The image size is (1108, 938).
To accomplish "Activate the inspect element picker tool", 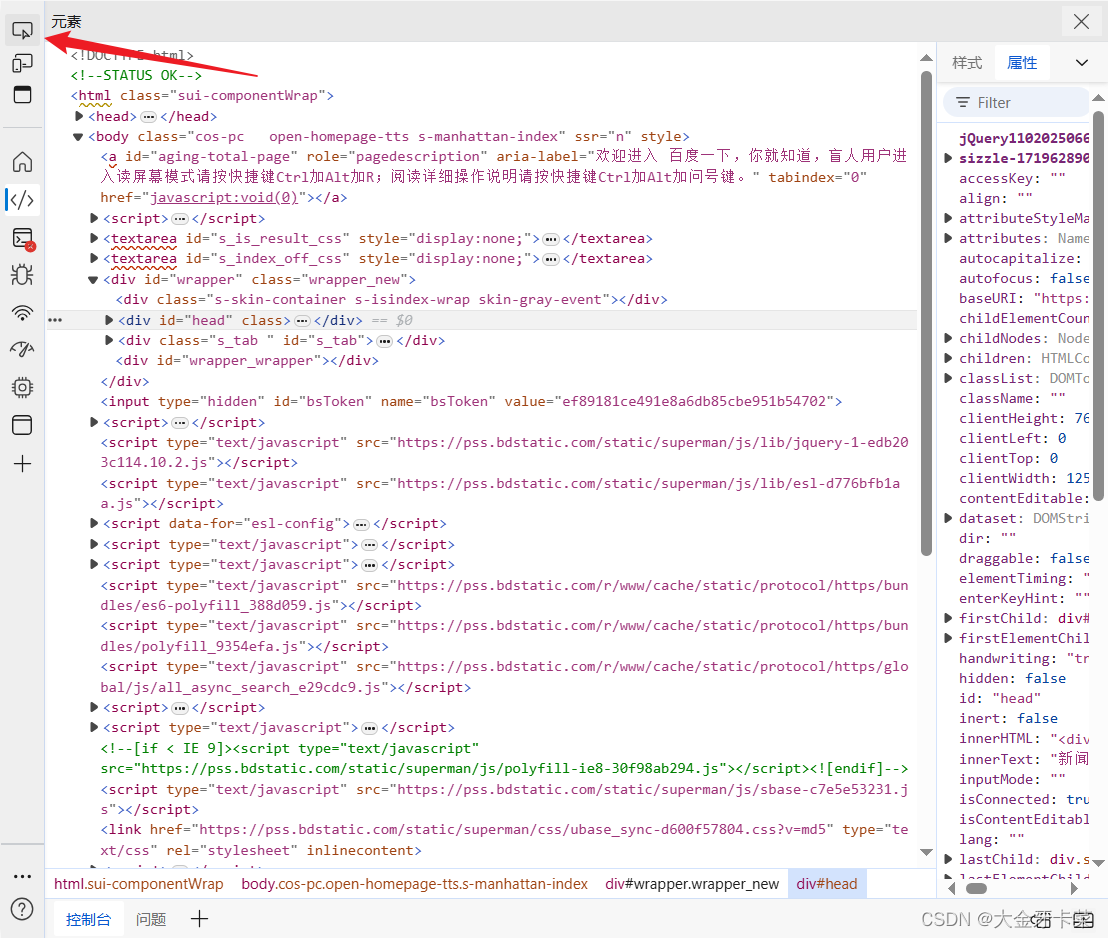I will [x=23, y=30].
